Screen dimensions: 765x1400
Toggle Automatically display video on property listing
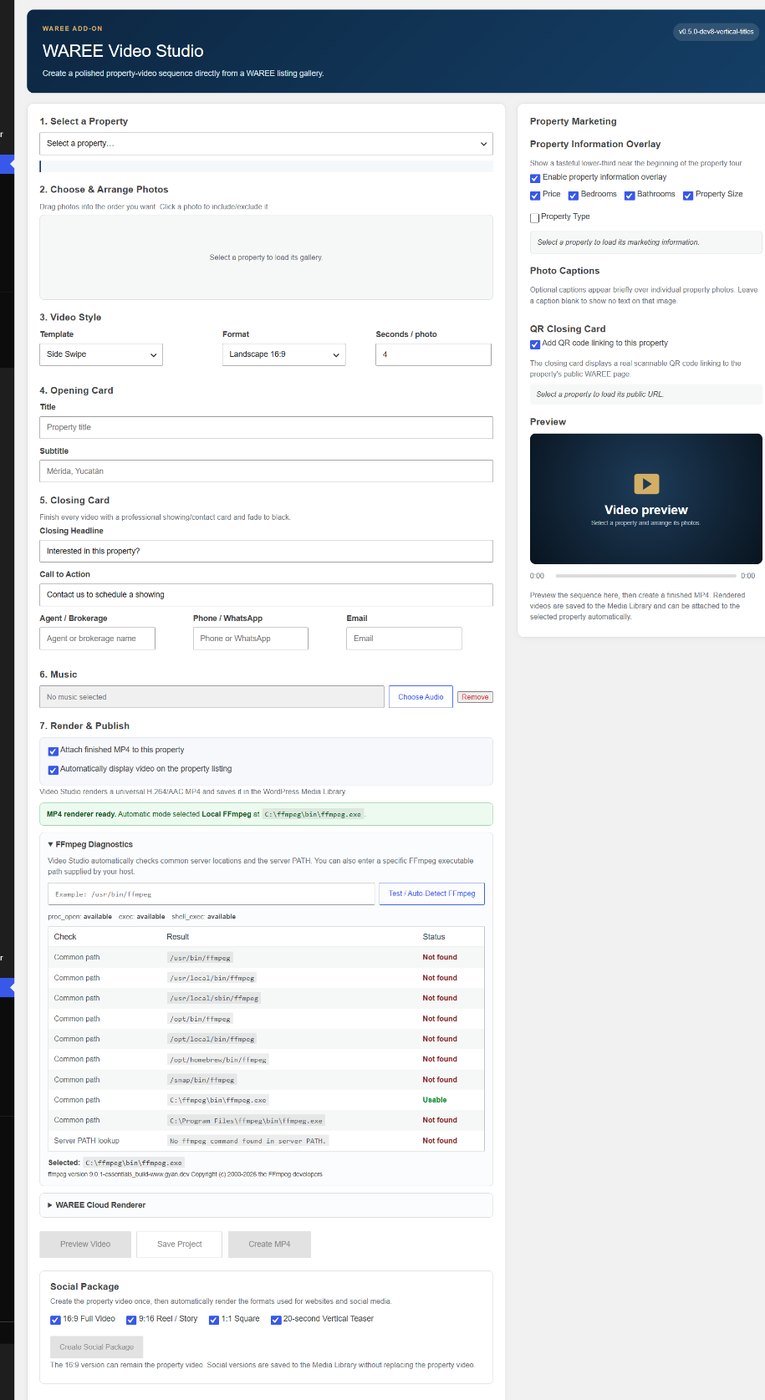54,770
